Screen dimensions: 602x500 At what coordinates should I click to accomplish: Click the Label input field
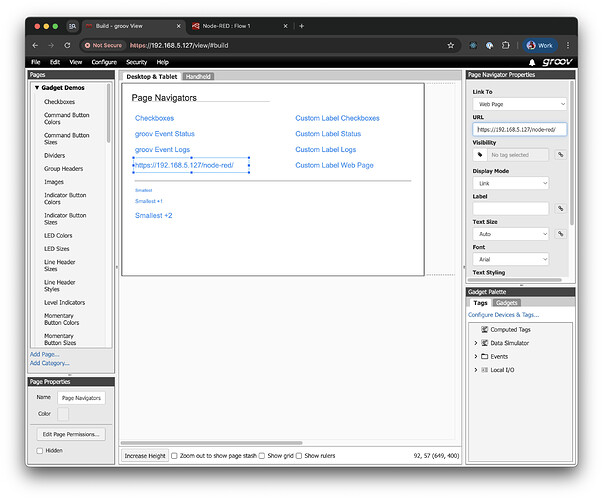tap(511, 209)
